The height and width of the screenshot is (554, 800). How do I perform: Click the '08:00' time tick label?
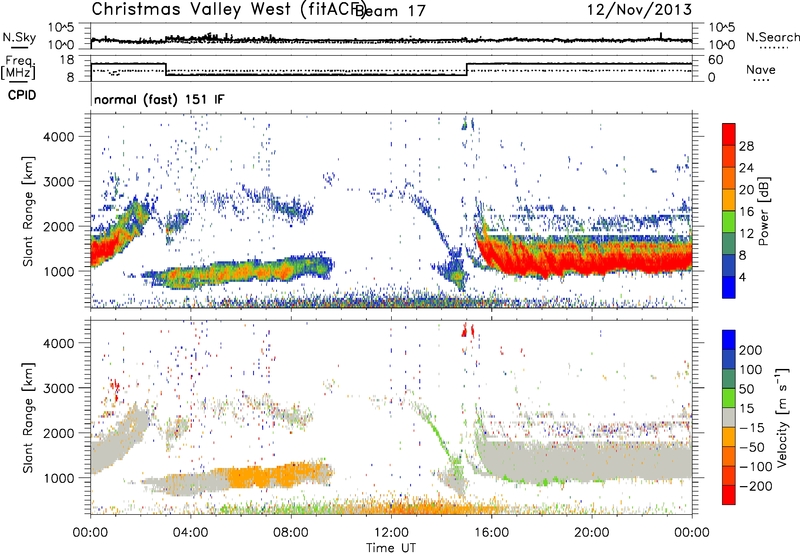(291, 533)
